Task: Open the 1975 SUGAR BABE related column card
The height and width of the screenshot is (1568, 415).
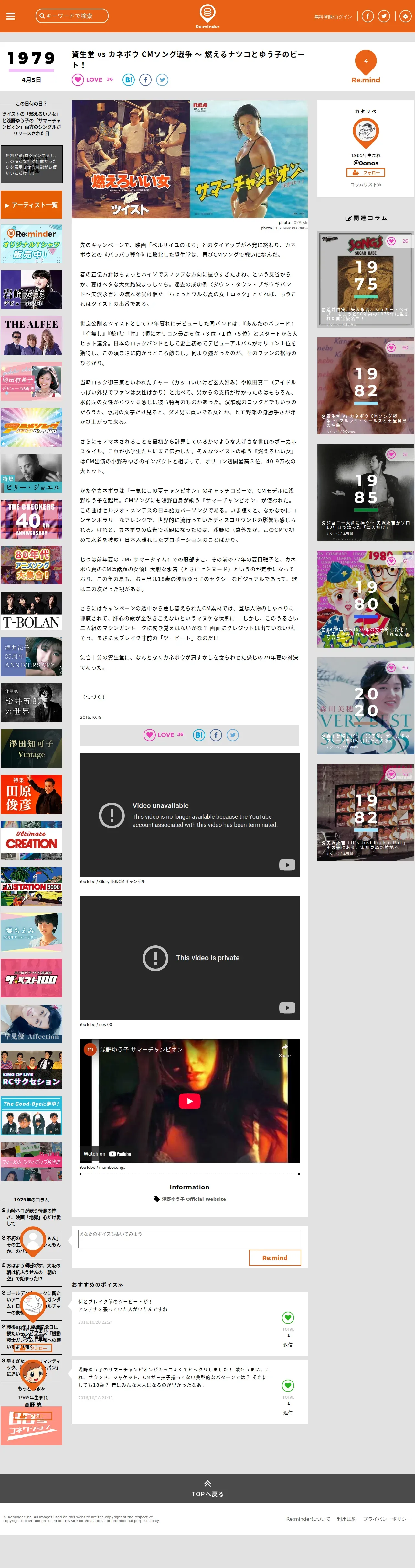Action: coord(366,279)
